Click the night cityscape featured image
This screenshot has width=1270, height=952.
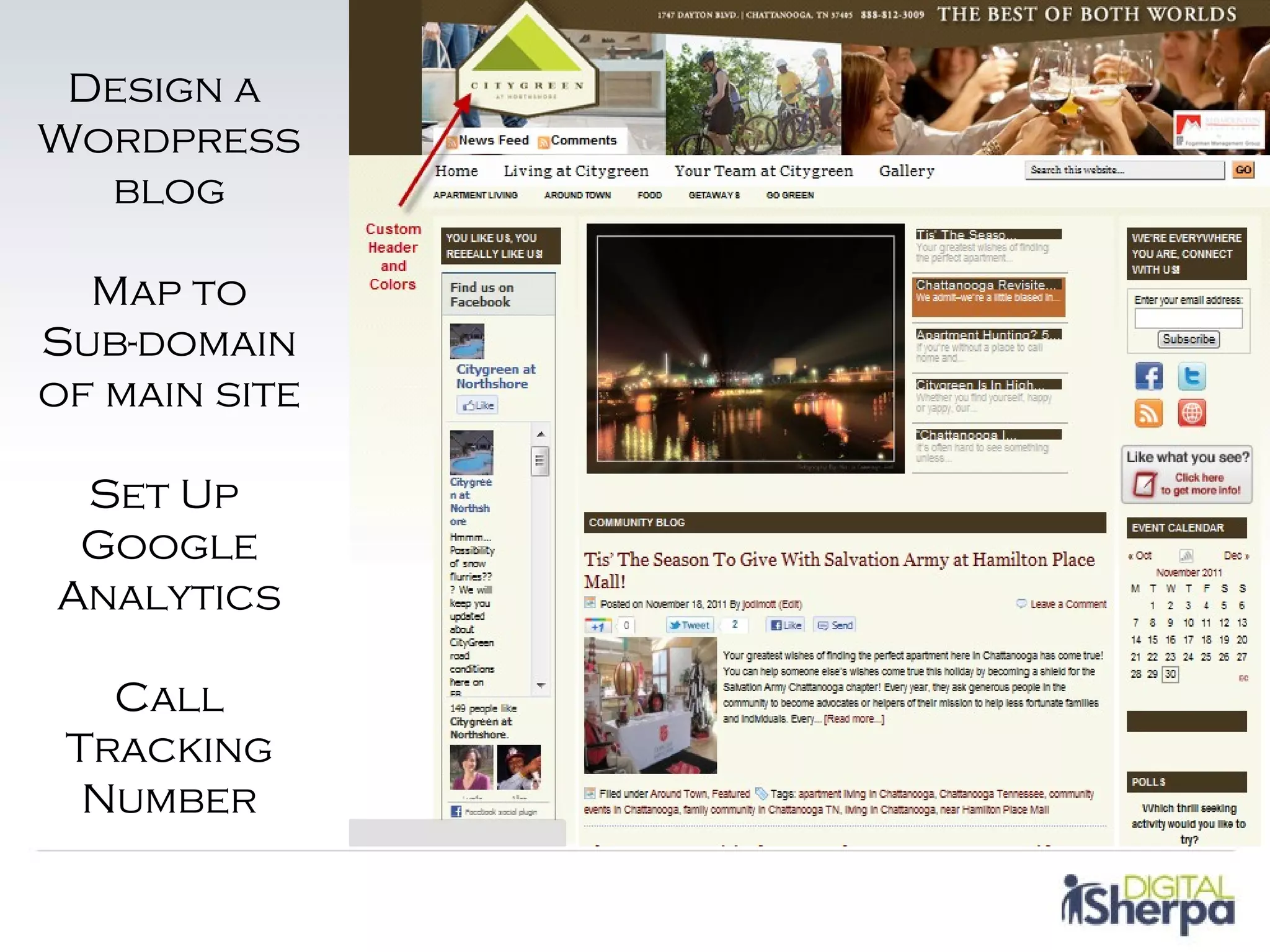(x=745, y=348)
